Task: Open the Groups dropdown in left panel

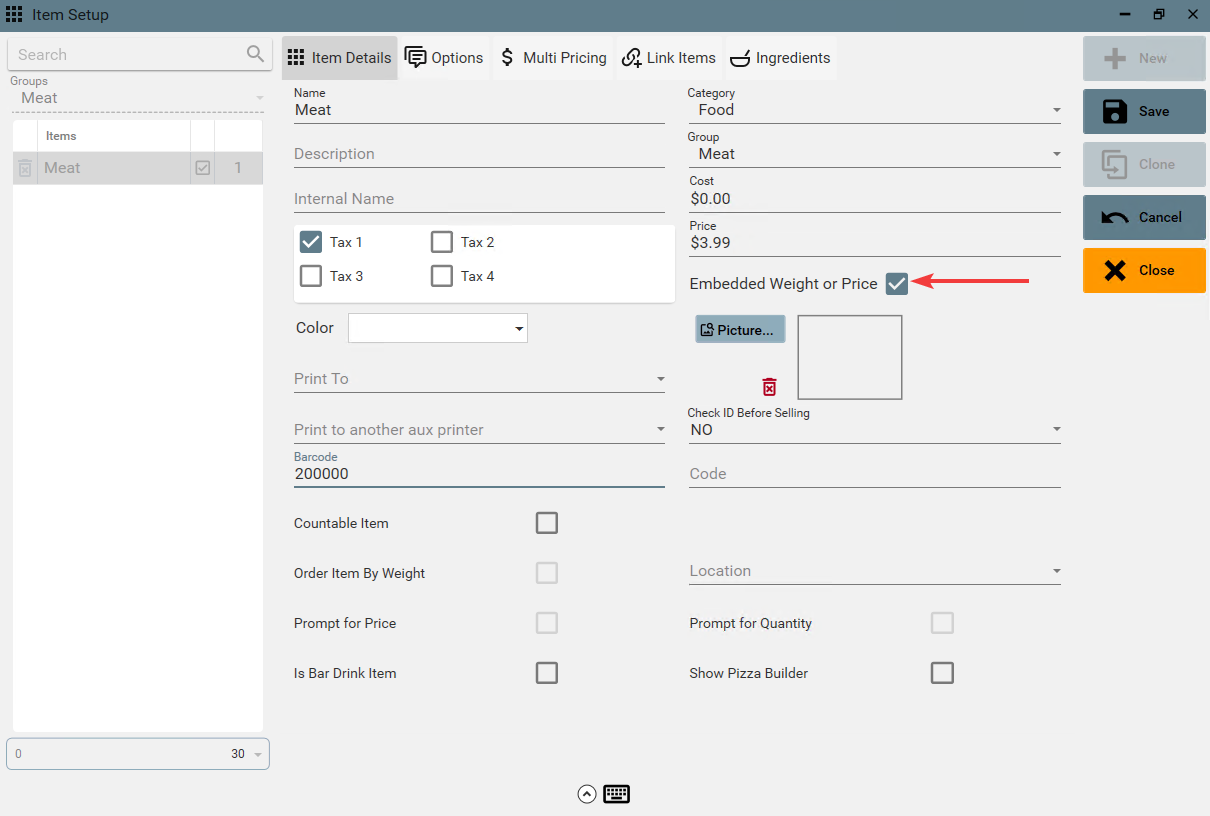Action: pos(138,98)
